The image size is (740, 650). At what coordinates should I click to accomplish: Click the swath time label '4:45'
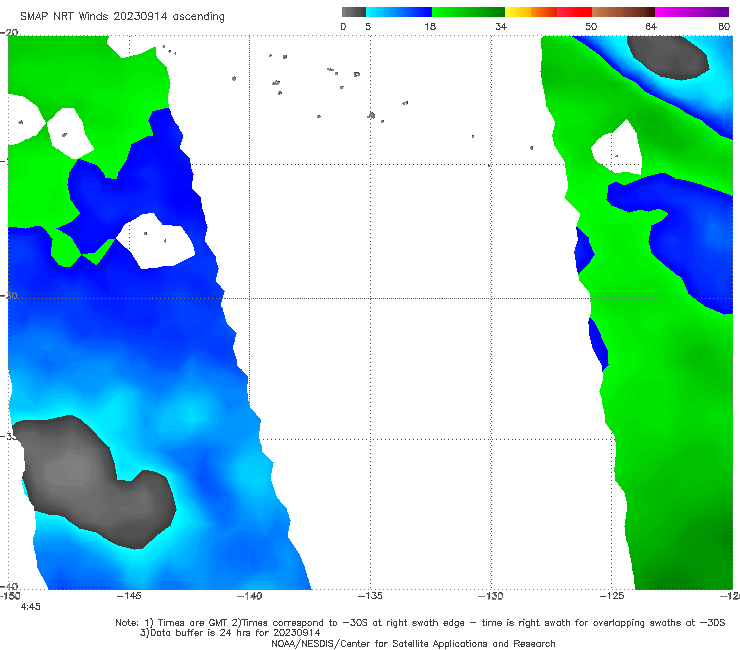[30, 607]
